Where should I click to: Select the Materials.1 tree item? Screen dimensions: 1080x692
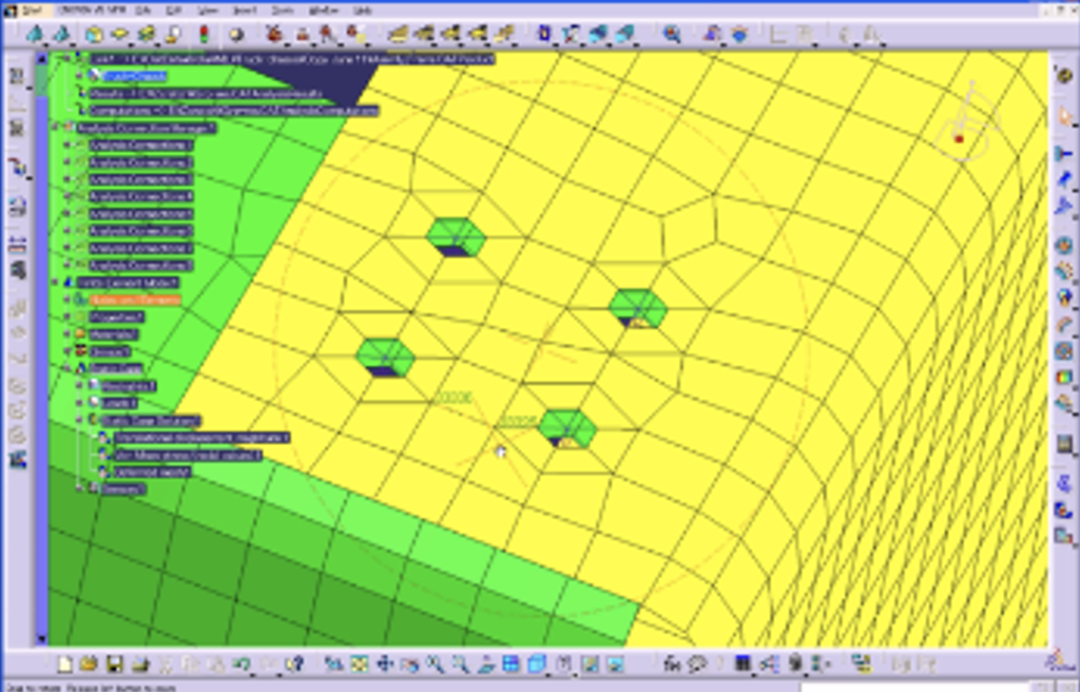coord(112,334)
